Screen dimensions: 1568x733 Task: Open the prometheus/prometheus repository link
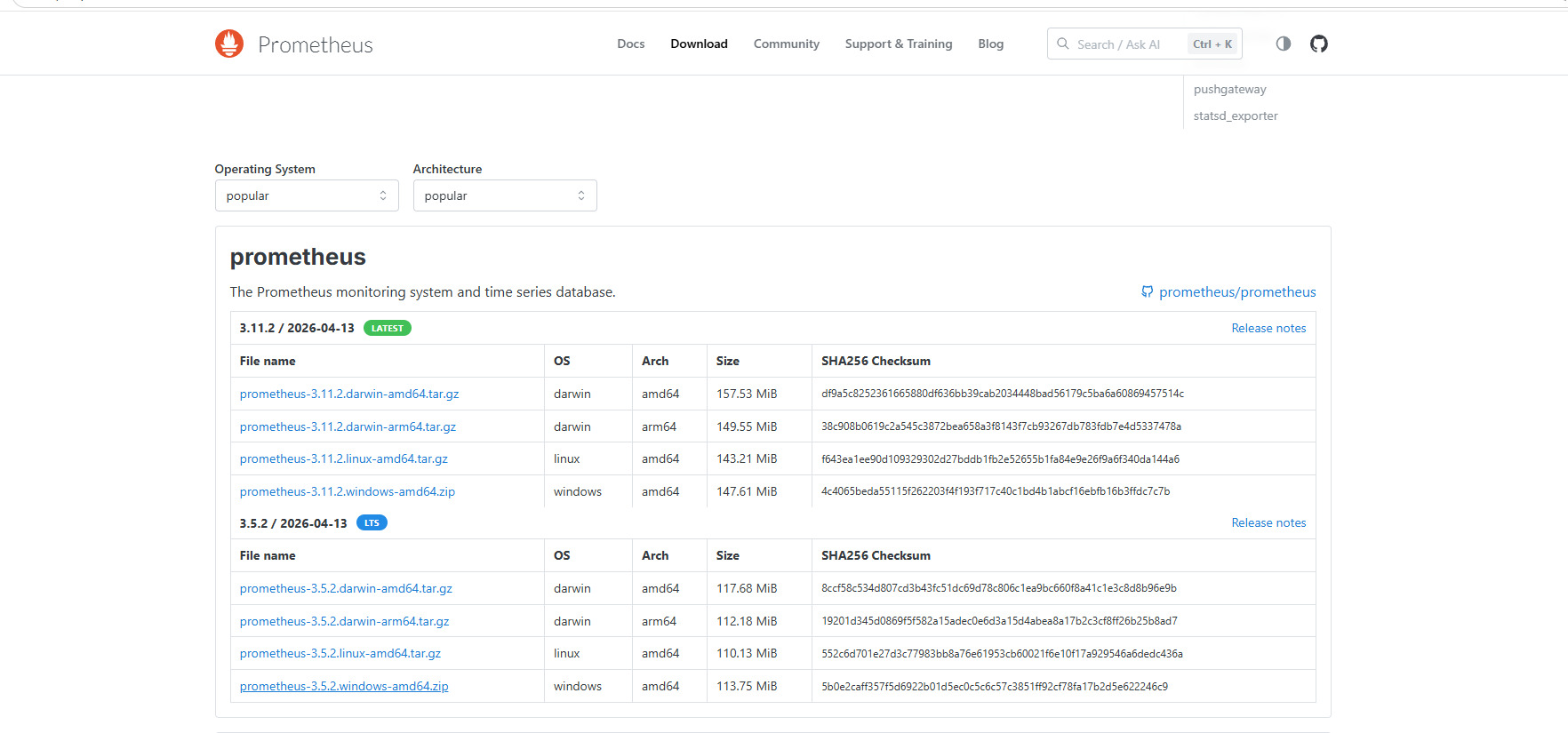pos(1237,291)
